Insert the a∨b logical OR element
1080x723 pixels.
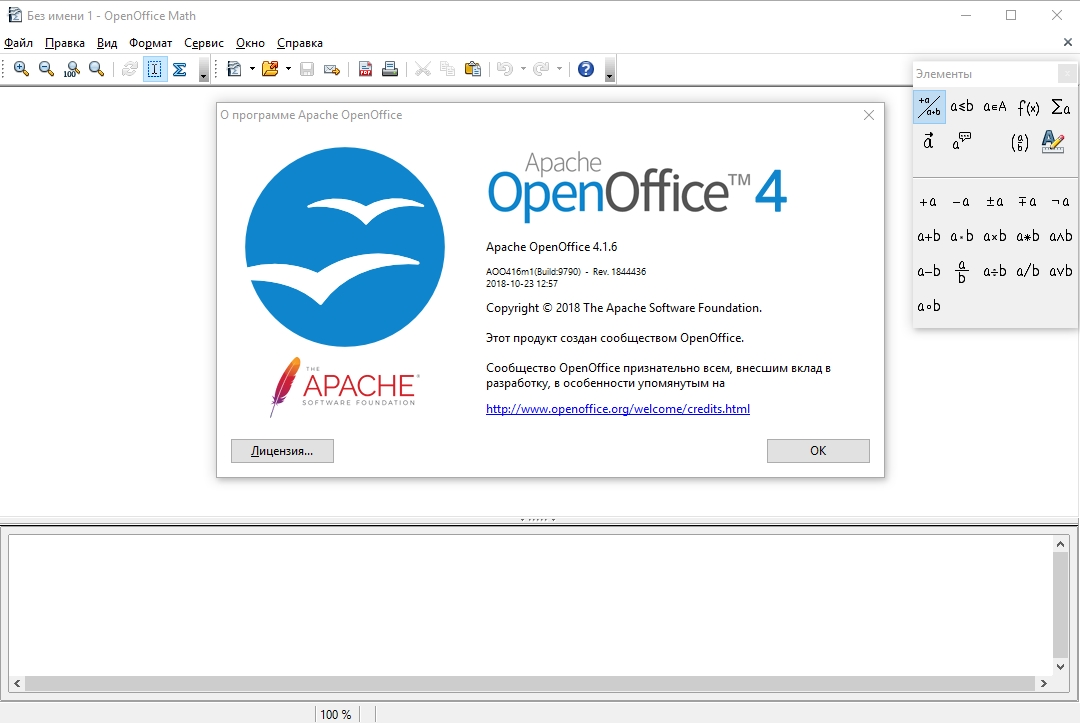coord(1061,271)
